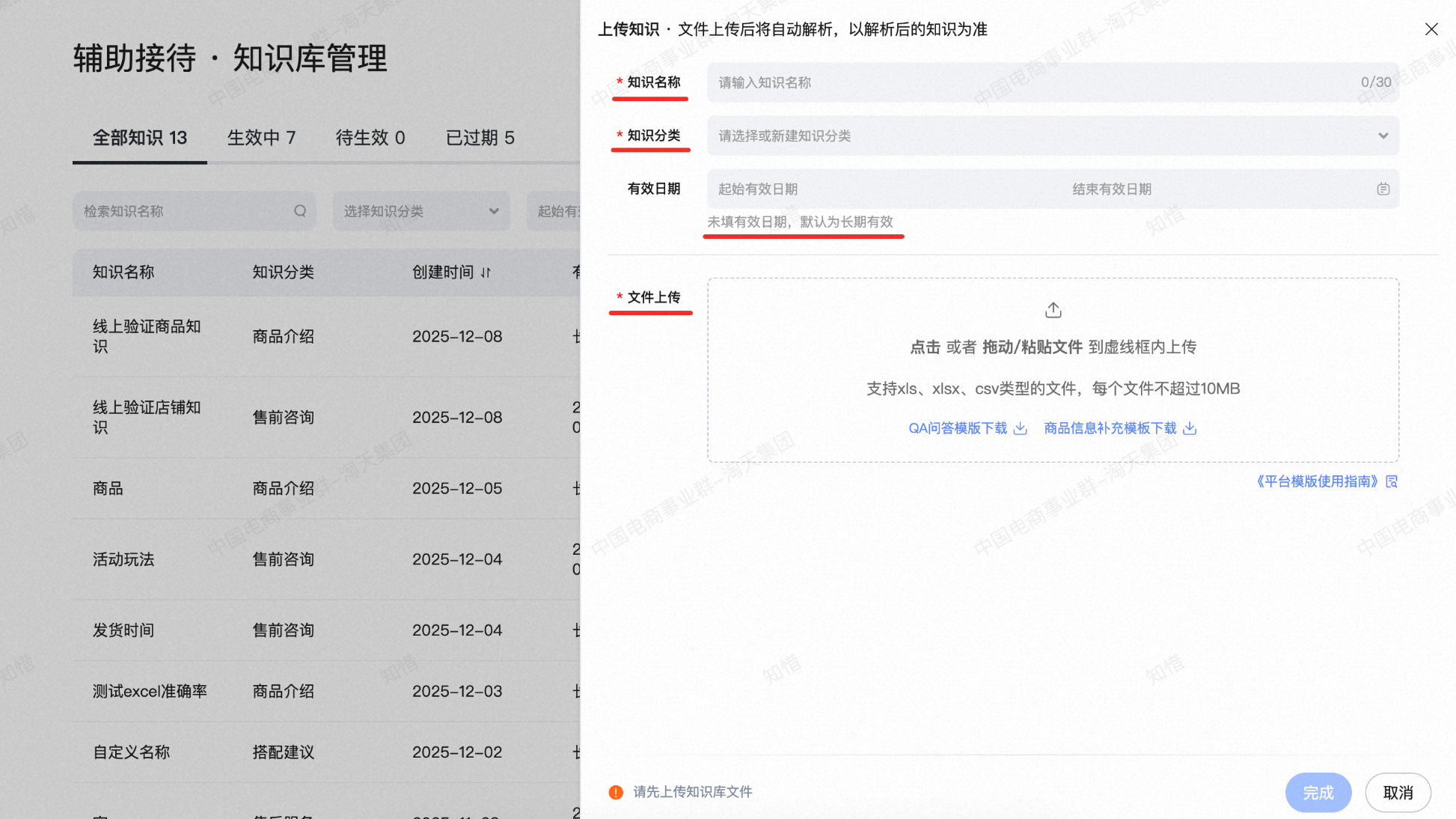Switch to the 生效中 7 tab
1456x819 pixels.
tap(262, 138)
